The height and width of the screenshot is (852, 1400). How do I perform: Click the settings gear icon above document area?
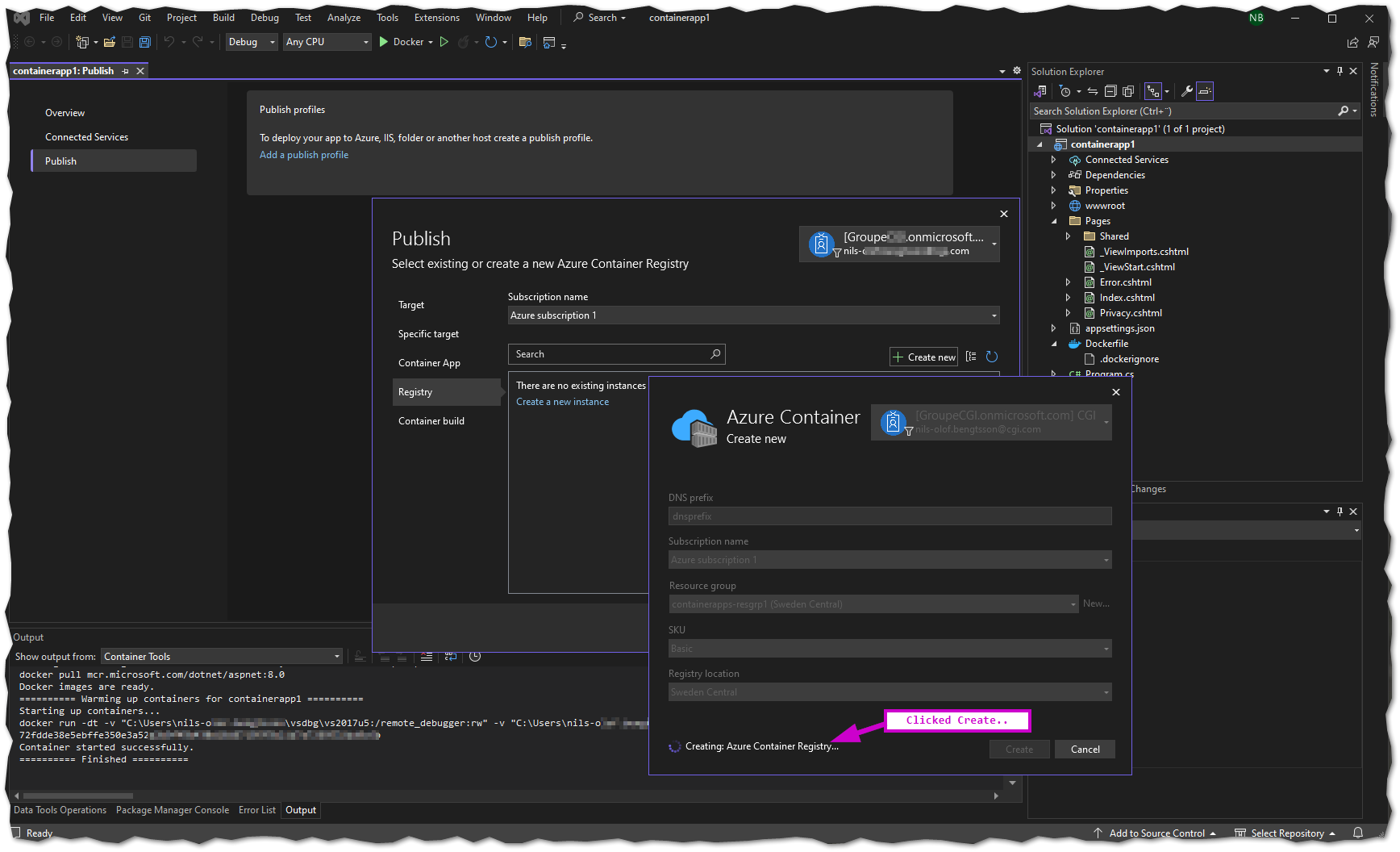coord(1017,71)
